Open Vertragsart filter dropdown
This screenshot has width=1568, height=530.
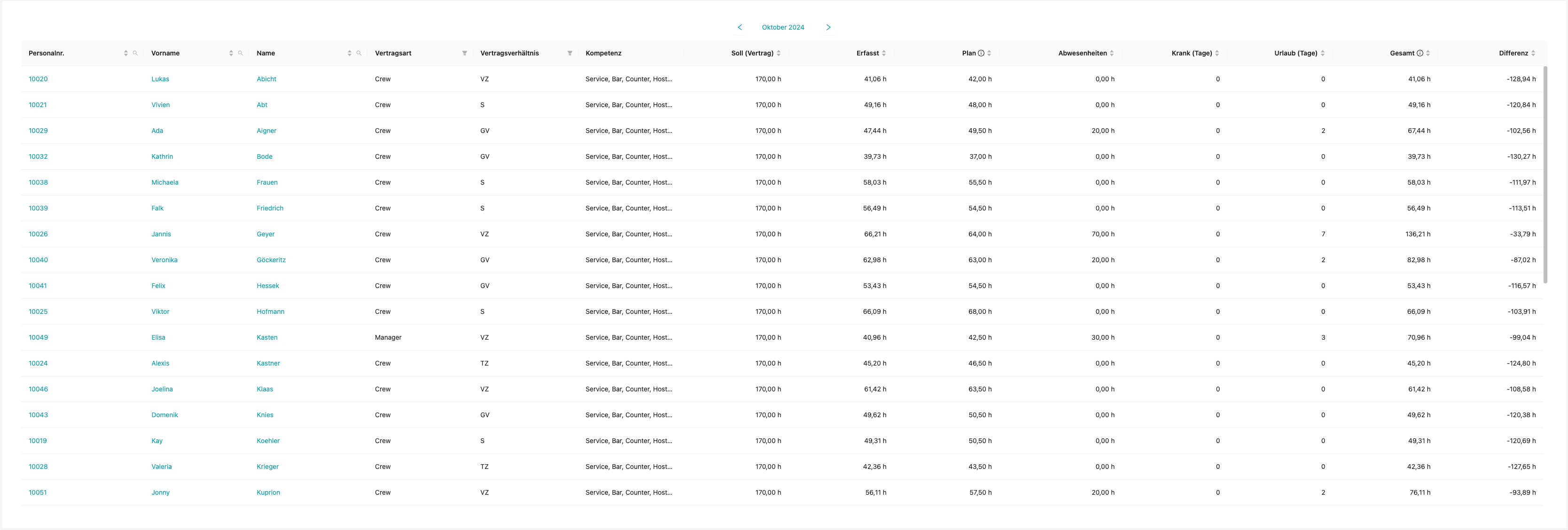[464, 54]
